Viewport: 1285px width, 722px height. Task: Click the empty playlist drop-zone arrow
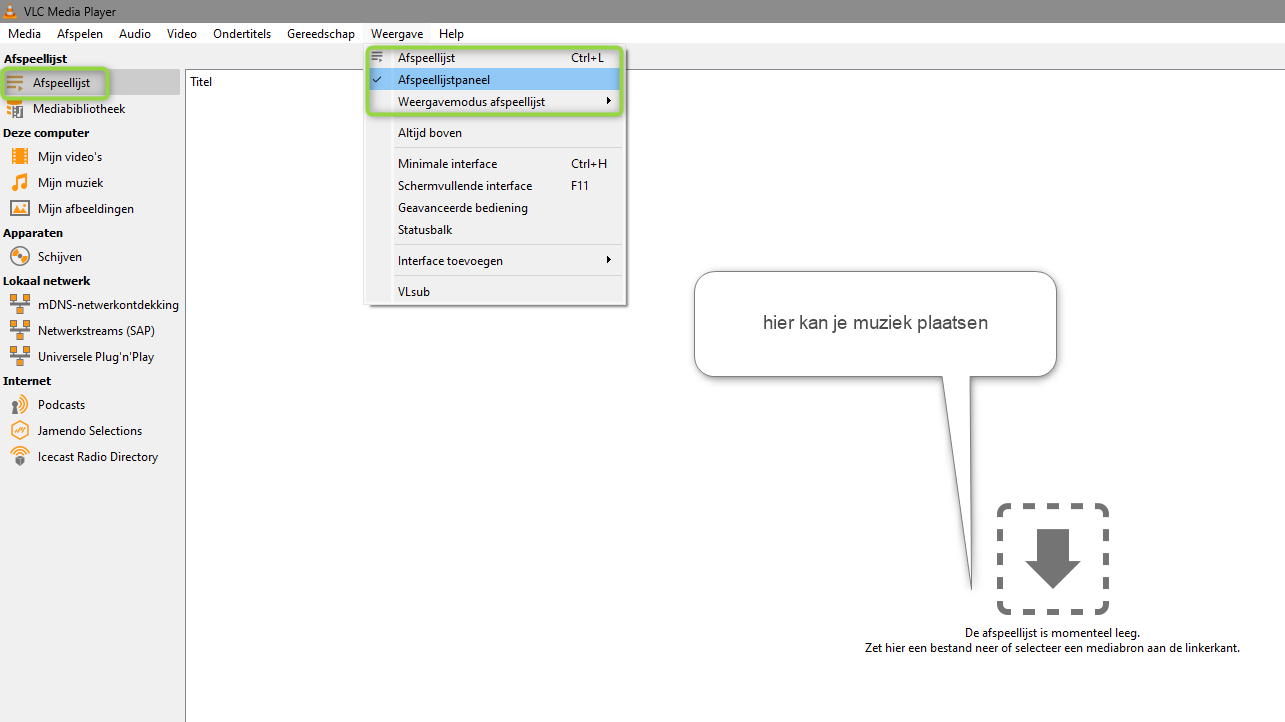coord(1053,558)
